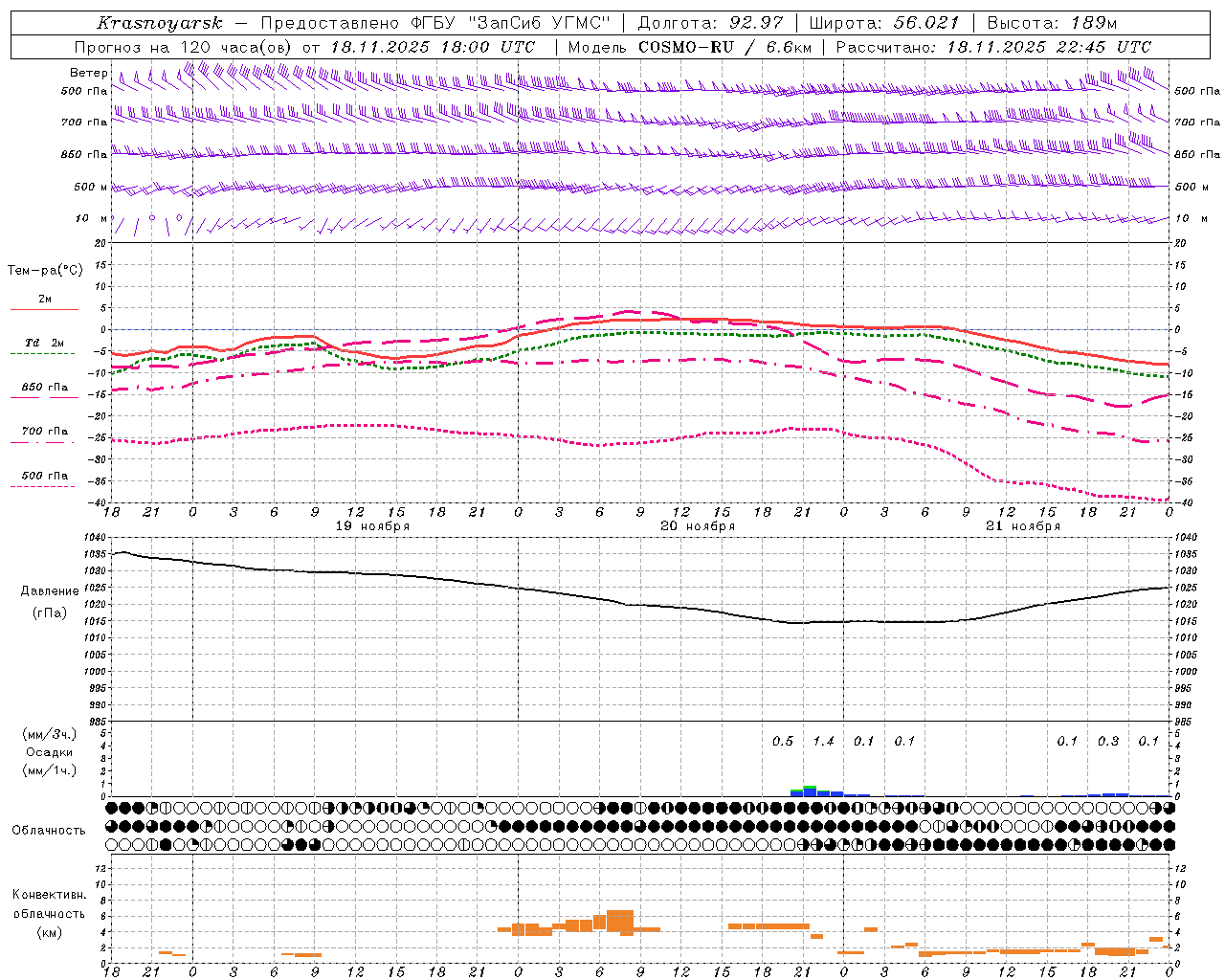Click the '(мм/3ч.)' precipitation unit label

point(50,734)
